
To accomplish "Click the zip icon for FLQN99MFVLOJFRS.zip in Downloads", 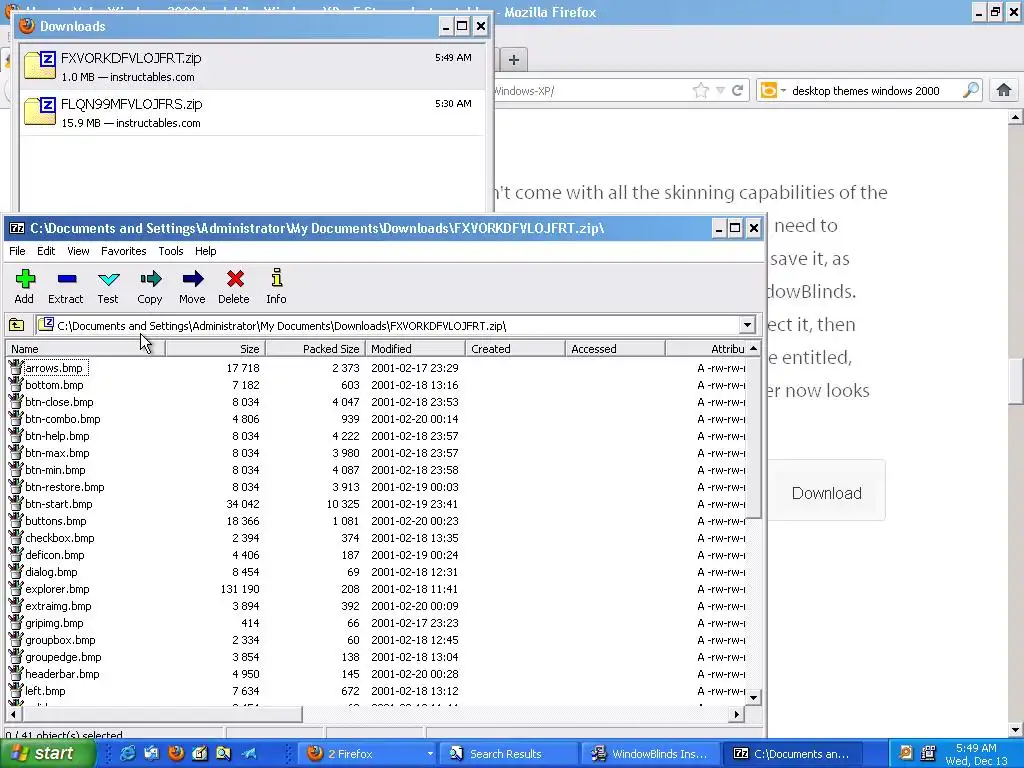I will (x=40, y=111).
